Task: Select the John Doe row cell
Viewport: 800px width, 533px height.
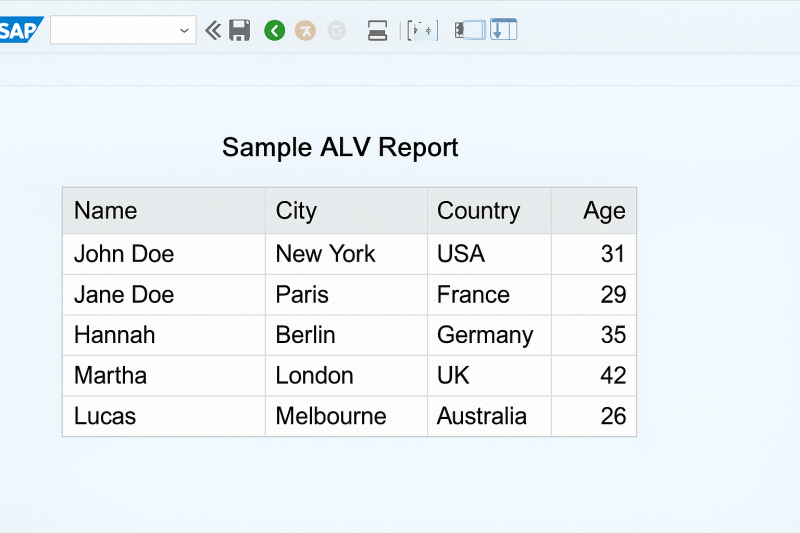Action: (x=164, y=254)
